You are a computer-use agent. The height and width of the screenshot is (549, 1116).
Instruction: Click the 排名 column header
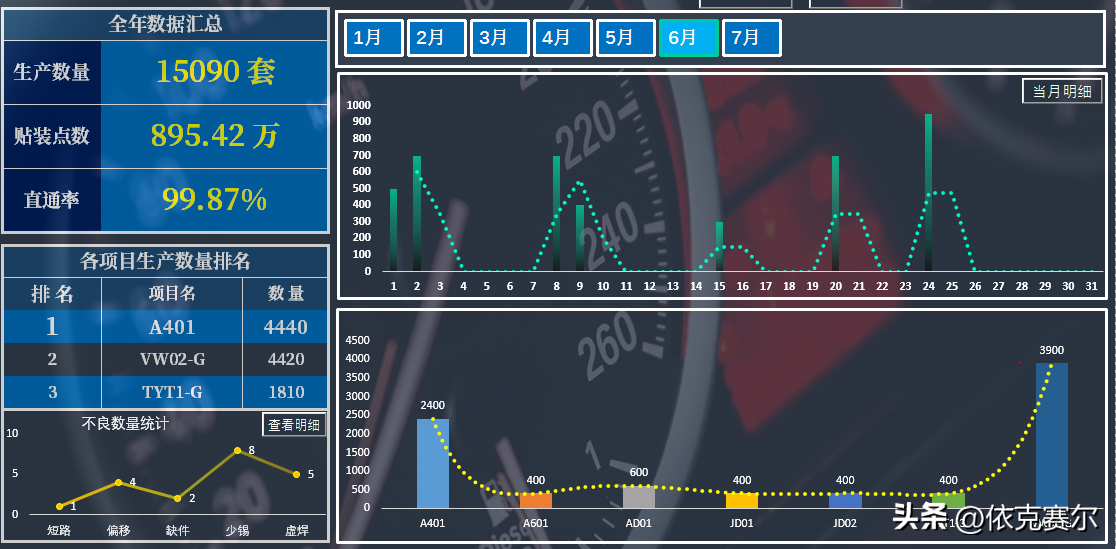[x=53, y=293]
